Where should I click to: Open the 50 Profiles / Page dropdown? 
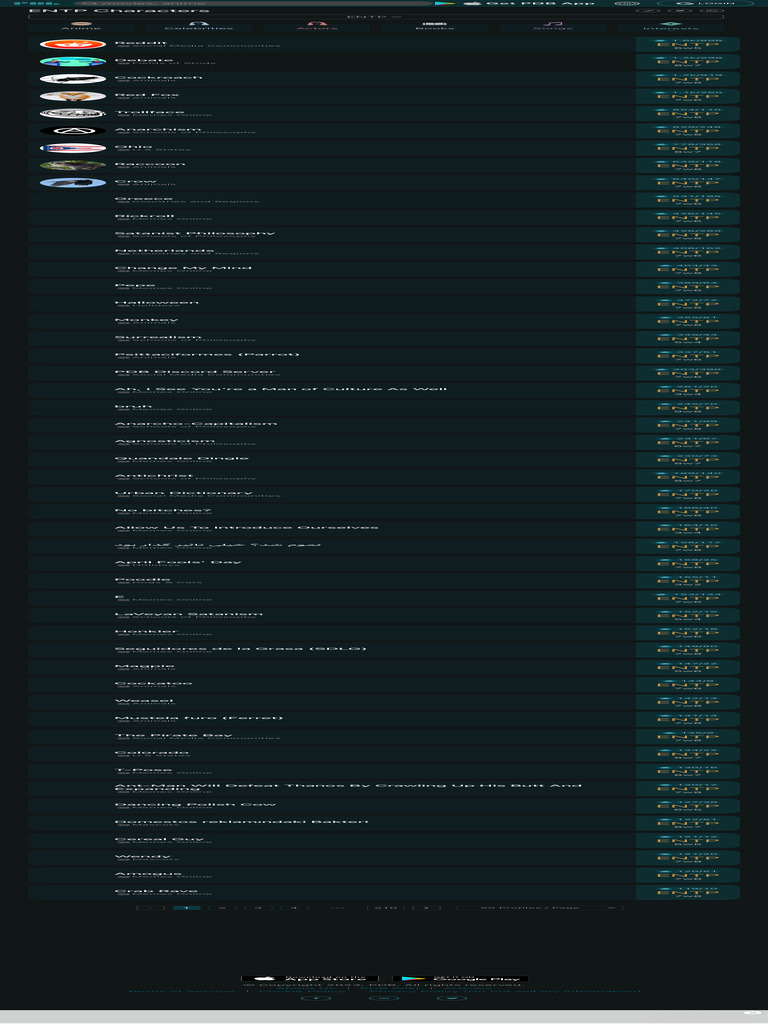[x=540, y=908]
